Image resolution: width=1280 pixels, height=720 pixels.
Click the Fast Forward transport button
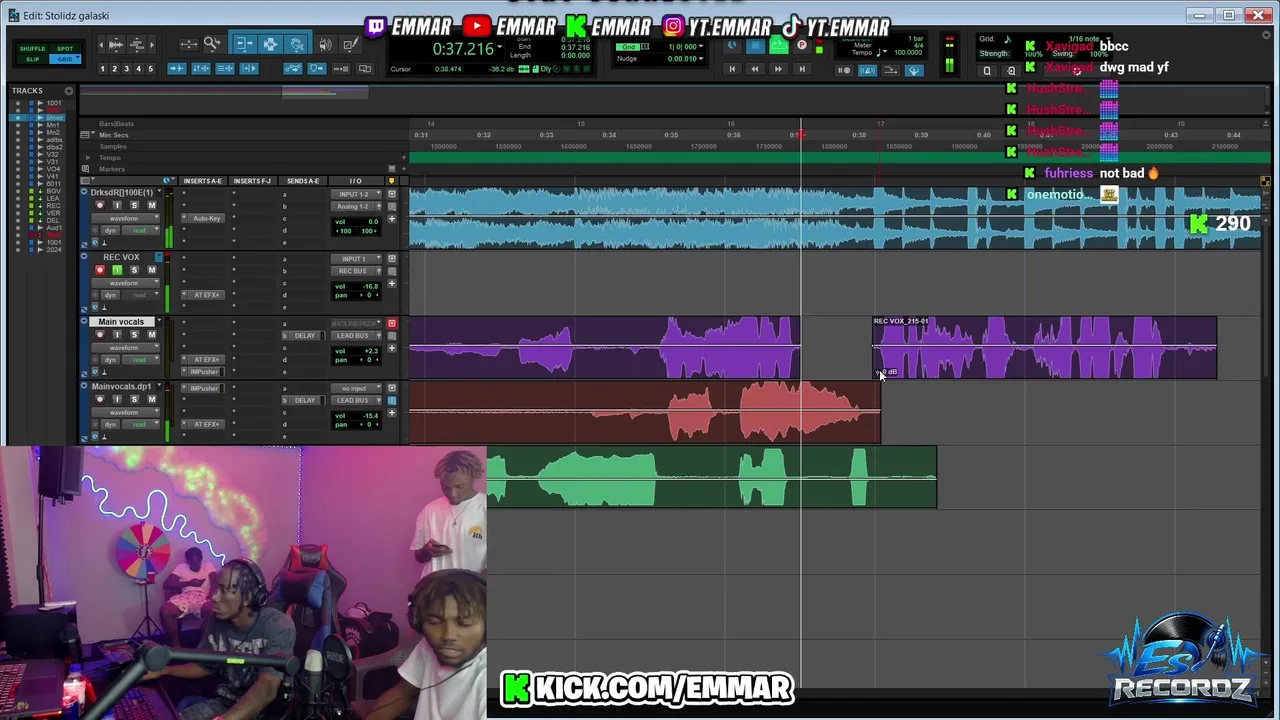point(778,69)
